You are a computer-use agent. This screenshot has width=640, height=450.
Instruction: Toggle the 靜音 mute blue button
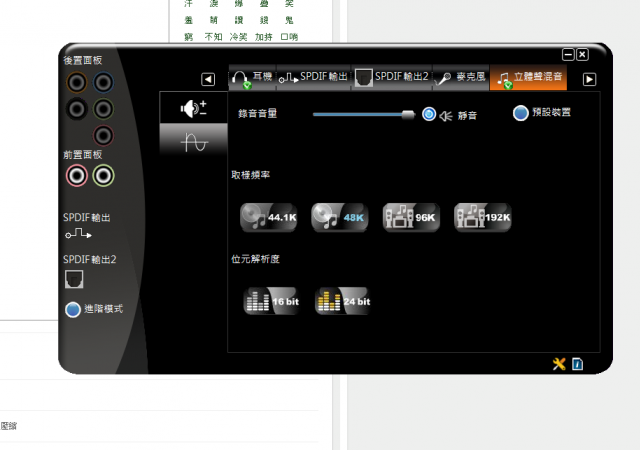click(x=429, y=114)
